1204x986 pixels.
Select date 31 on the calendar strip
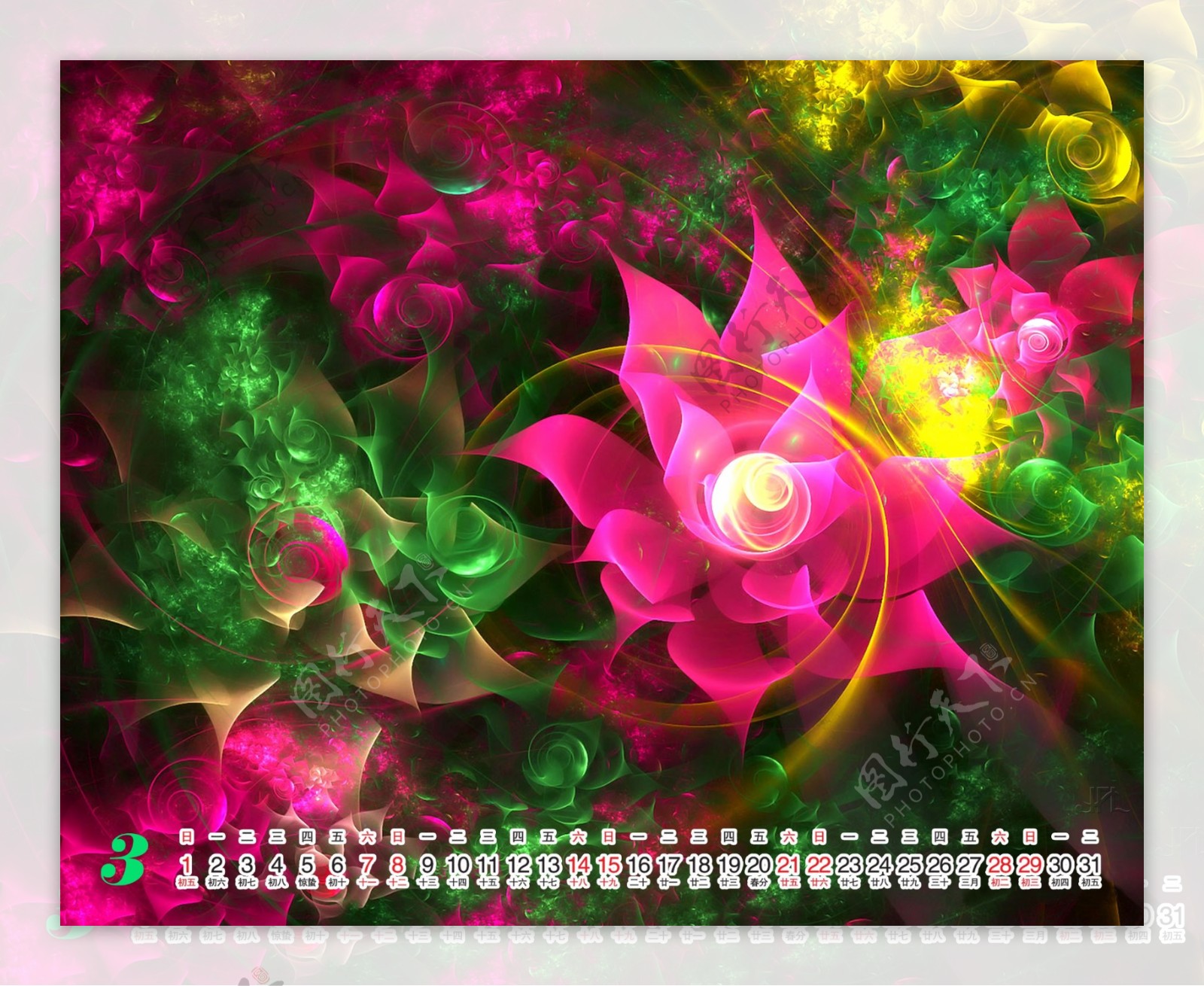[1090, 864]
